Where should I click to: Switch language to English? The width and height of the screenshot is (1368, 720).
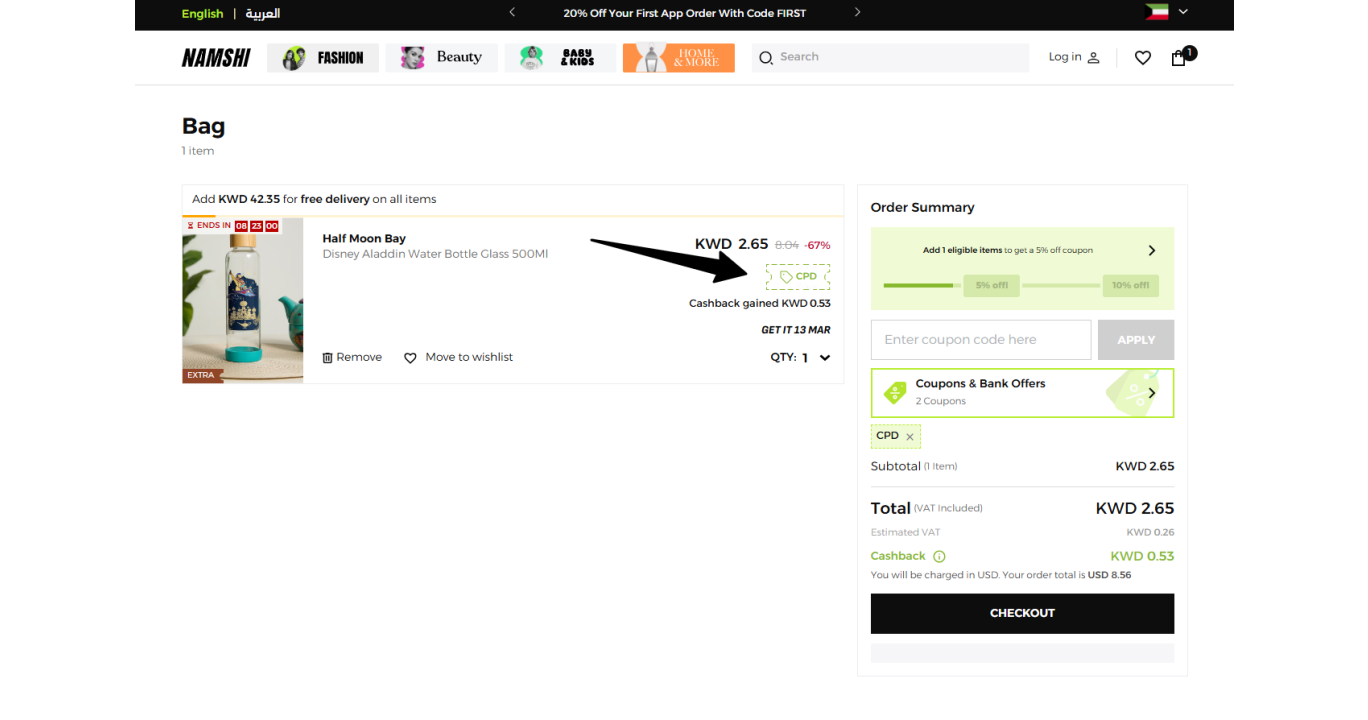click(203, 14)
